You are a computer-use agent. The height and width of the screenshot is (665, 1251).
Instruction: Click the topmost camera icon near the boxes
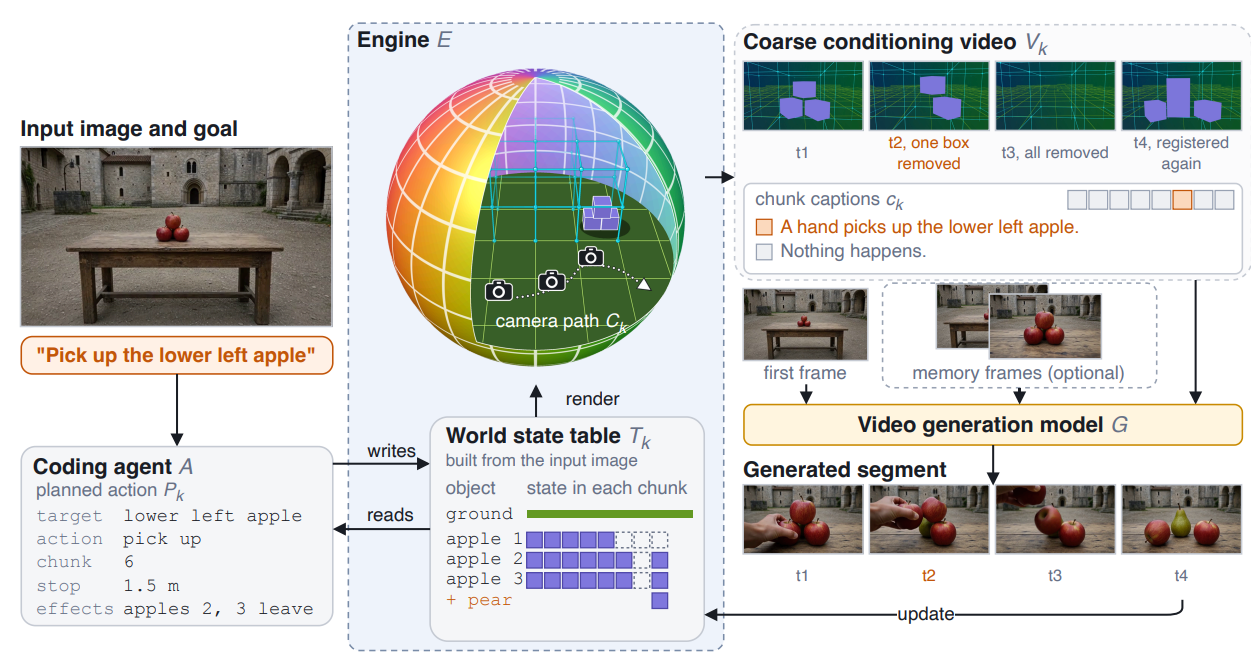coord(592,256)
